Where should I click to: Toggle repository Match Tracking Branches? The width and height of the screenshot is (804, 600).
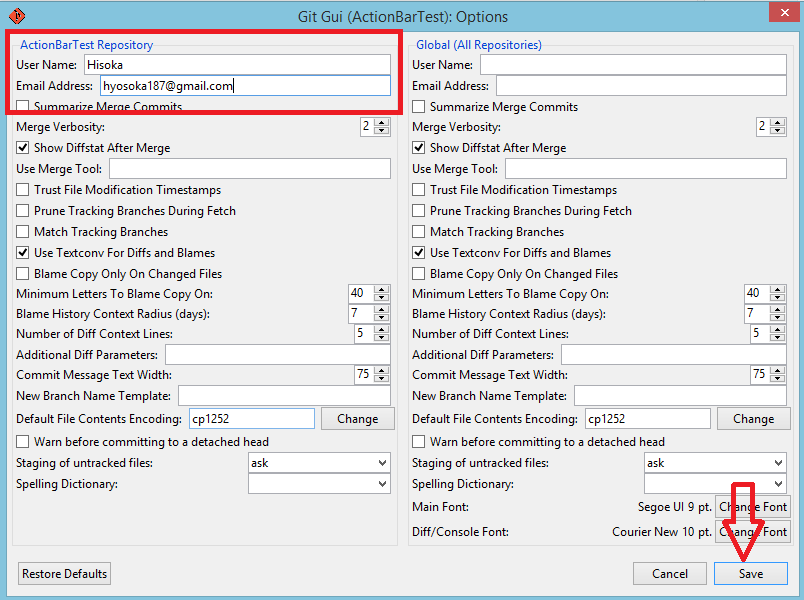[x=23, y=232]
